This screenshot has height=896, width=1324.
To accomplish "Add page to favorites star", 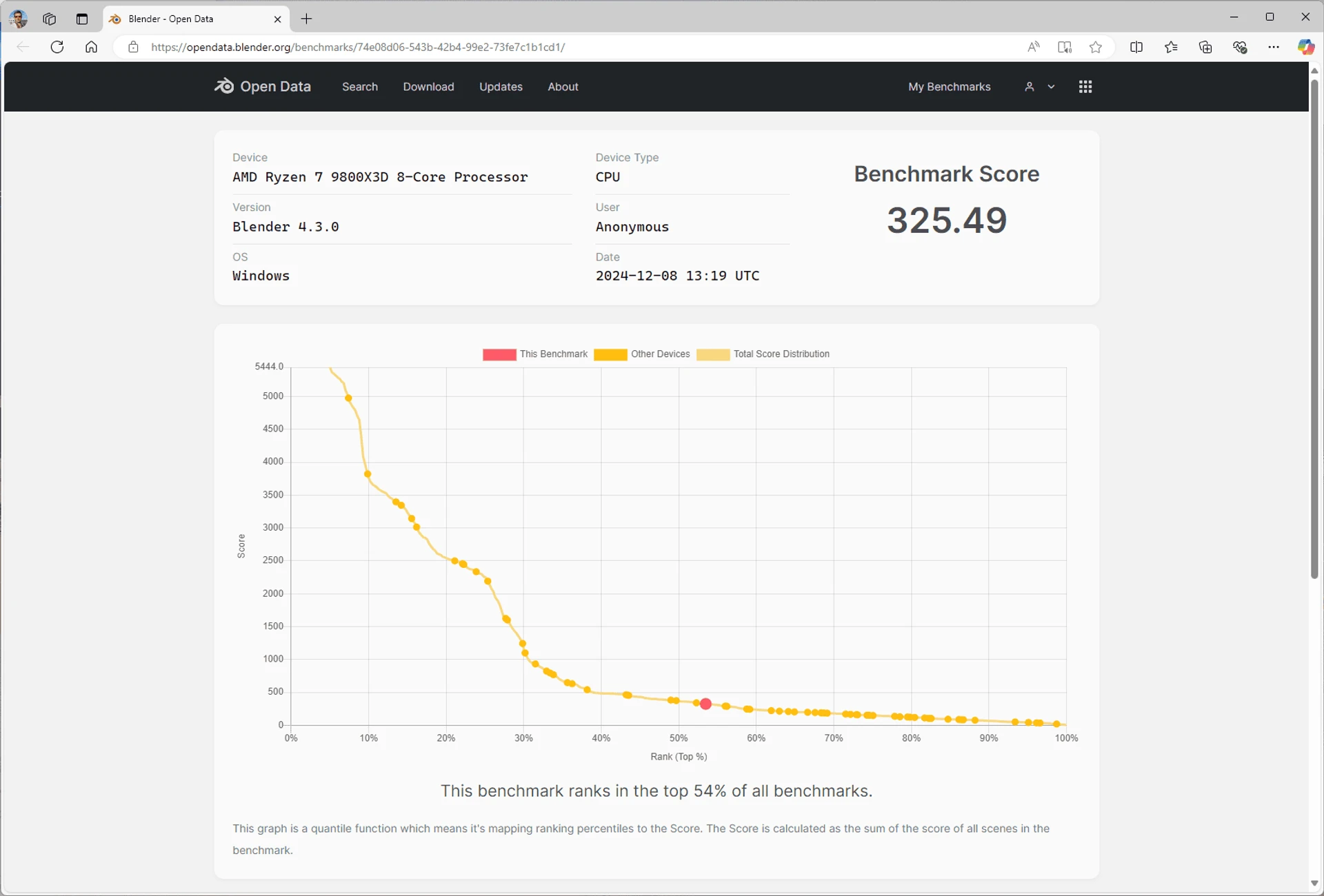I will point(1095,47).
